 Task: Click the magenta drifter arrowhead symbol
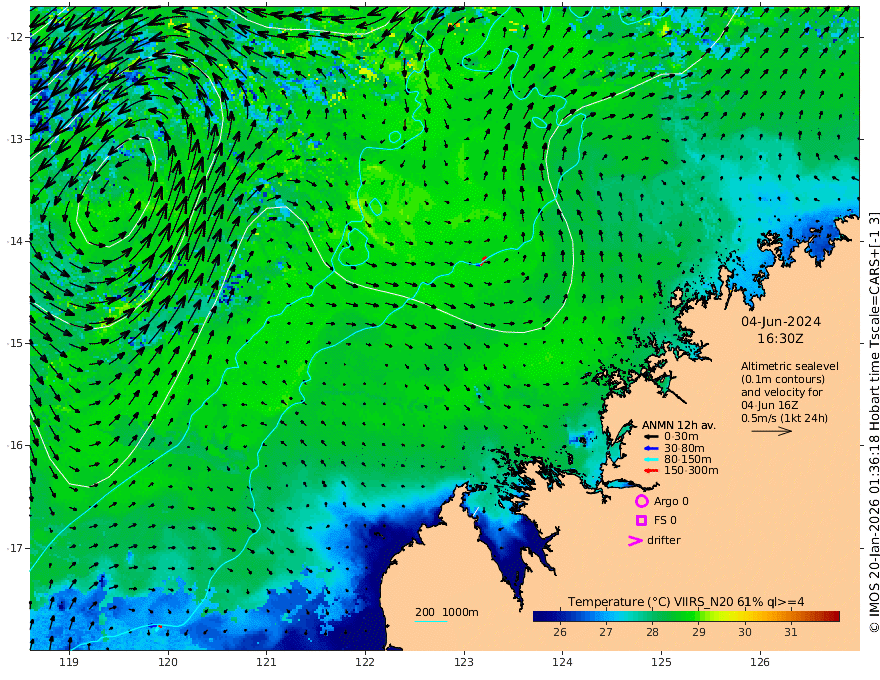tap(635, 541)
